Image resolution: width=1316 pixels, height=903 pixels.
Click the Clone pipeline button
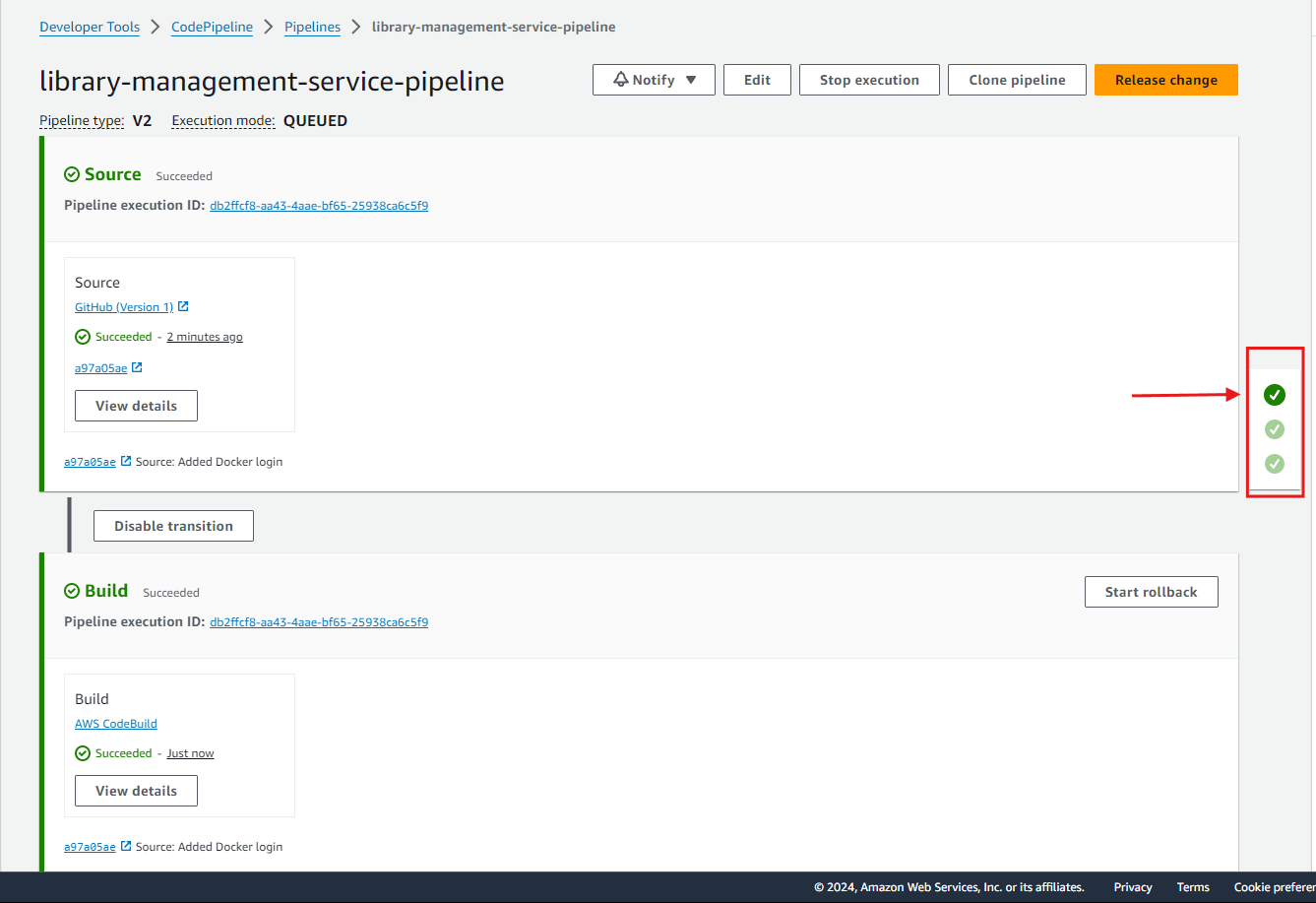click(1017, 80)
